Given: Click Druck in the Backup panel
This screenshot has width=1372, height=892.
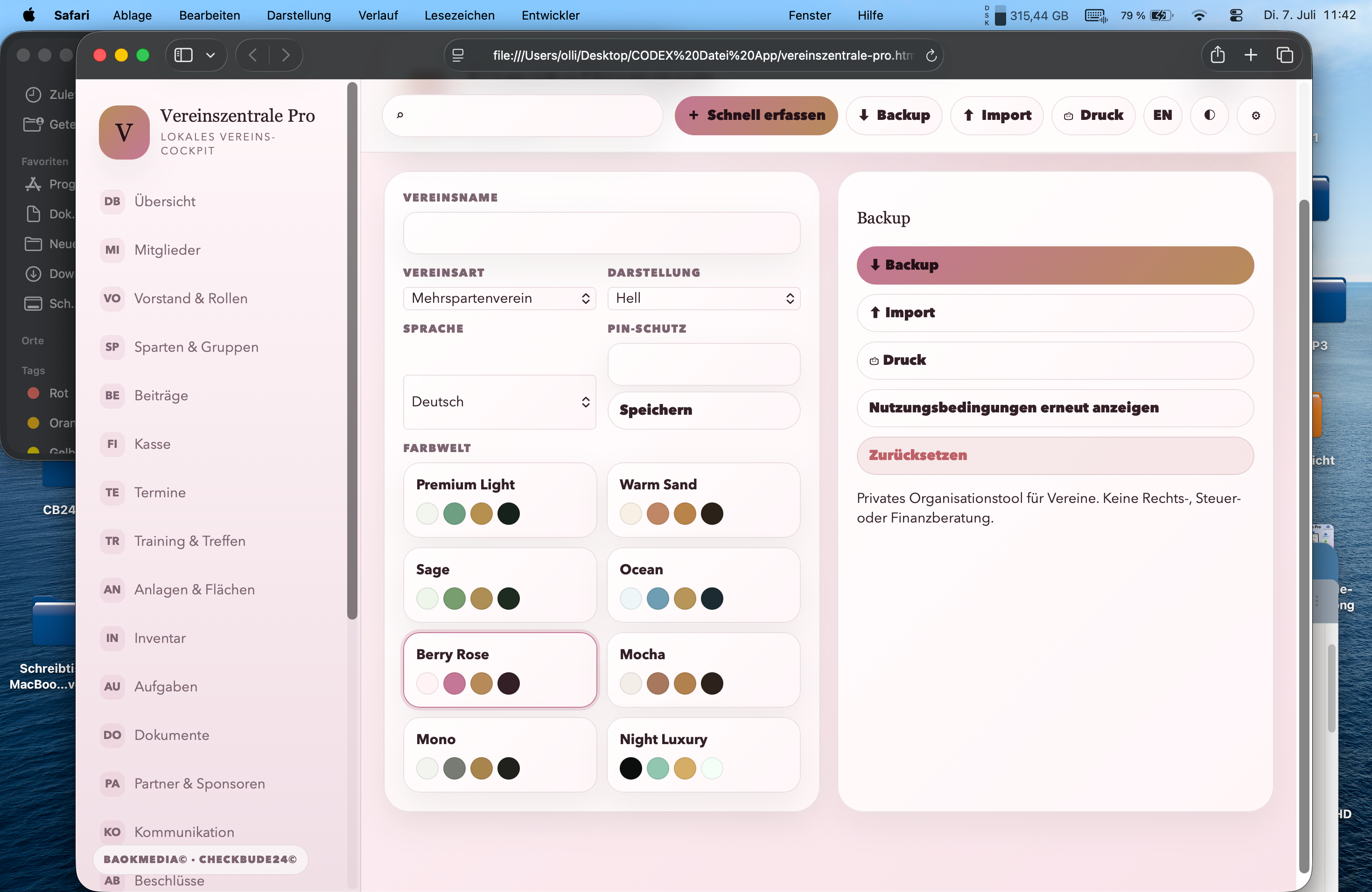Looking at the screenshot, I should 1055,360.
